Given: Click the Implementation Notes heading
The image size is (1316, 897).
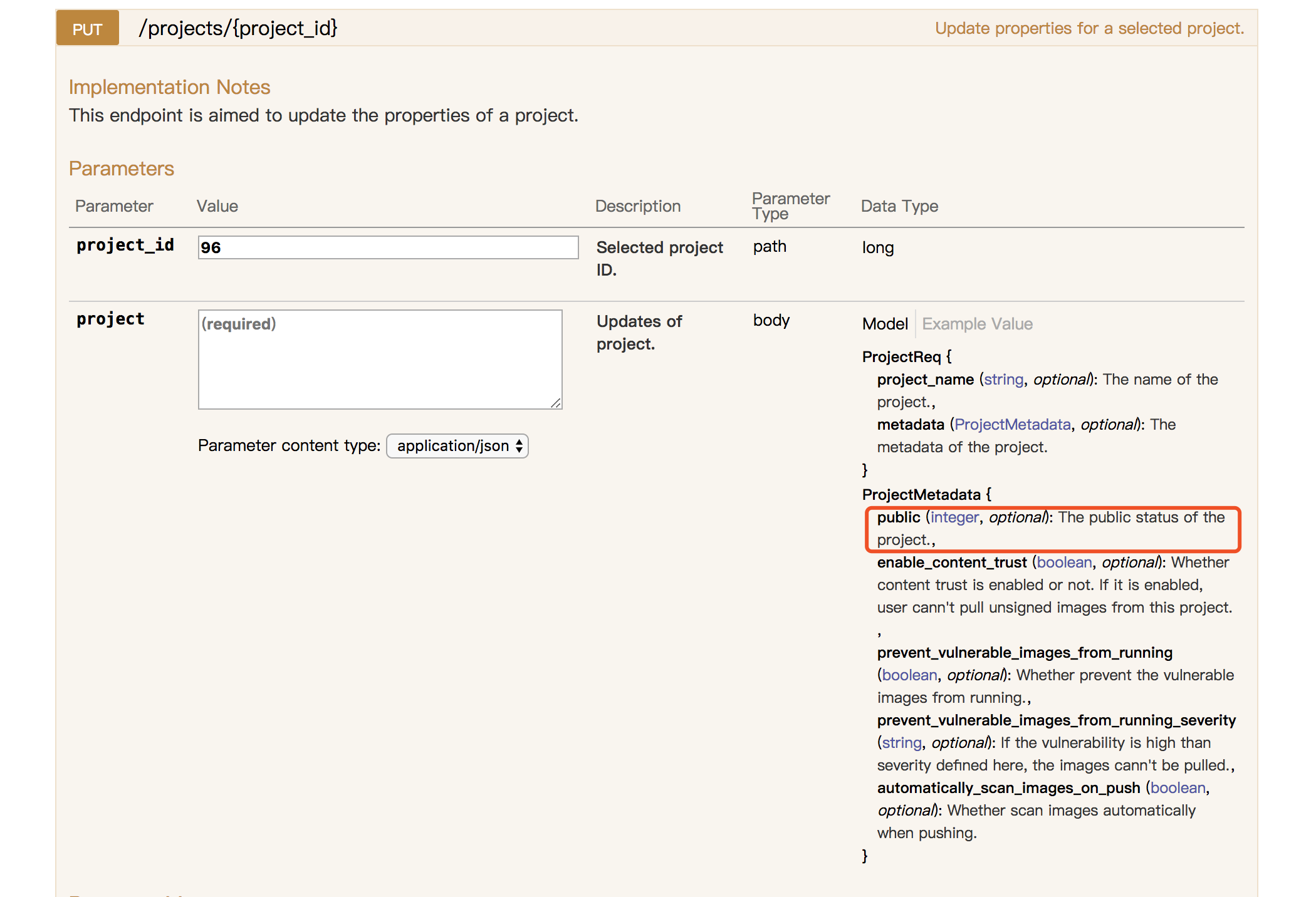Looking at the screenshot, I should [169, 87].
